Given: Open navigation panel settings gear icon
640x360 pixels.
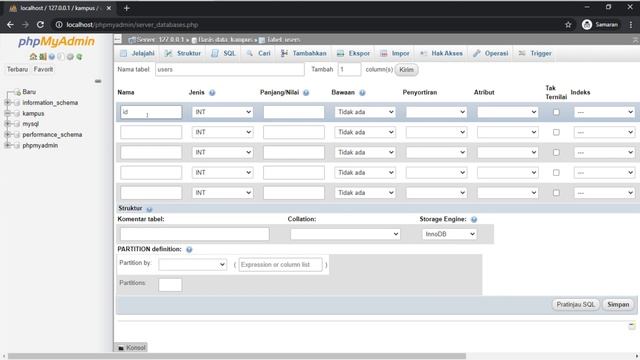Looking at the screenshot, I should coord(70,57).
